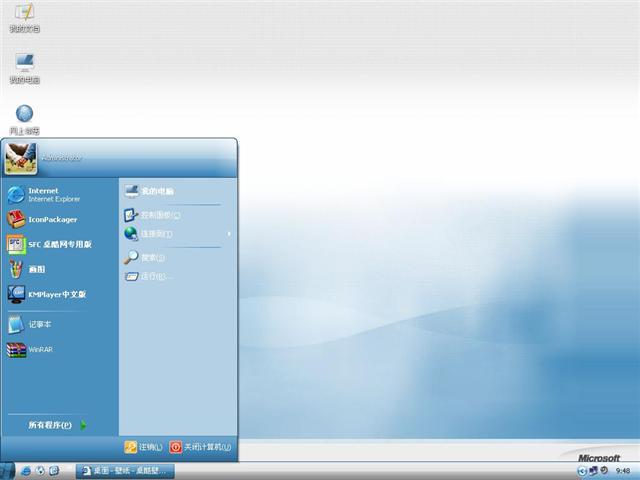Screen dimensions: 640x480
Task: Switch to the 桌面 - 壁纸 taskbar window
Action: pos(125,471)
